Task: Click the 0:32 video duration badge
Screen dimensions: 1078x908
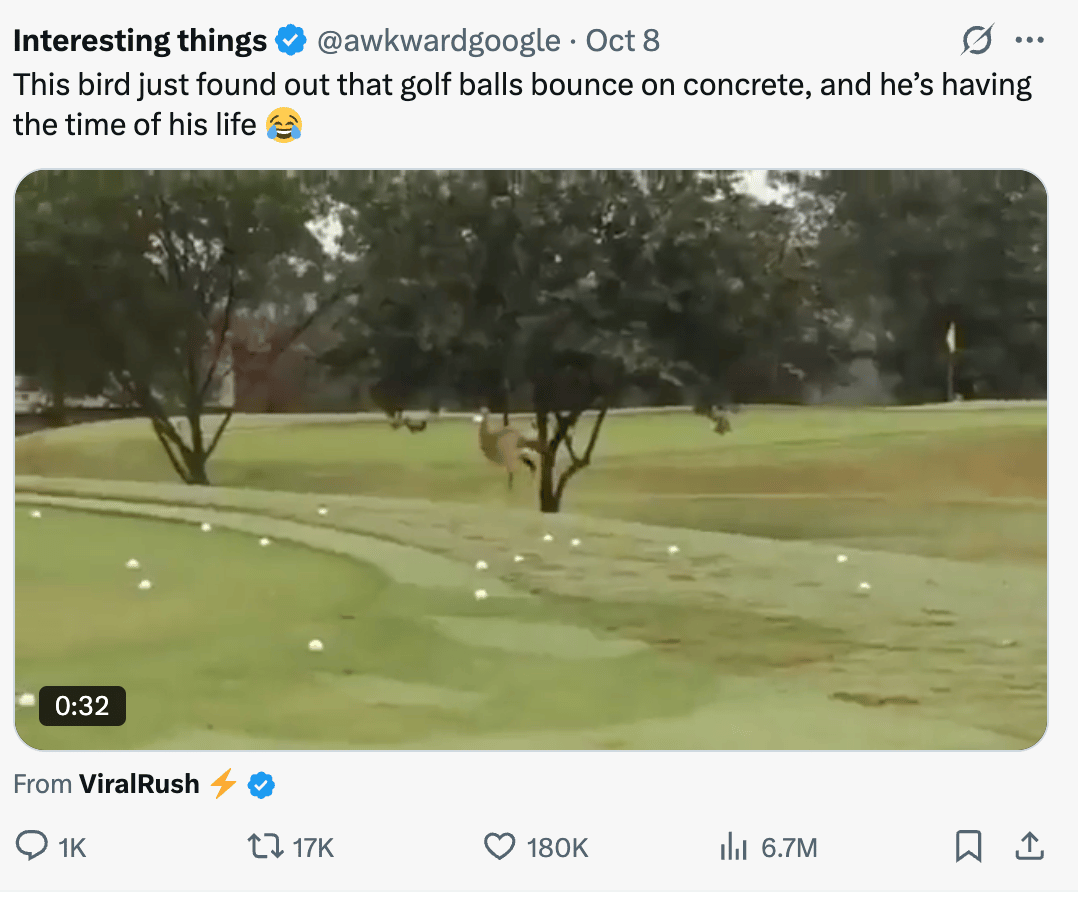Action: click(x=82, y=706)
